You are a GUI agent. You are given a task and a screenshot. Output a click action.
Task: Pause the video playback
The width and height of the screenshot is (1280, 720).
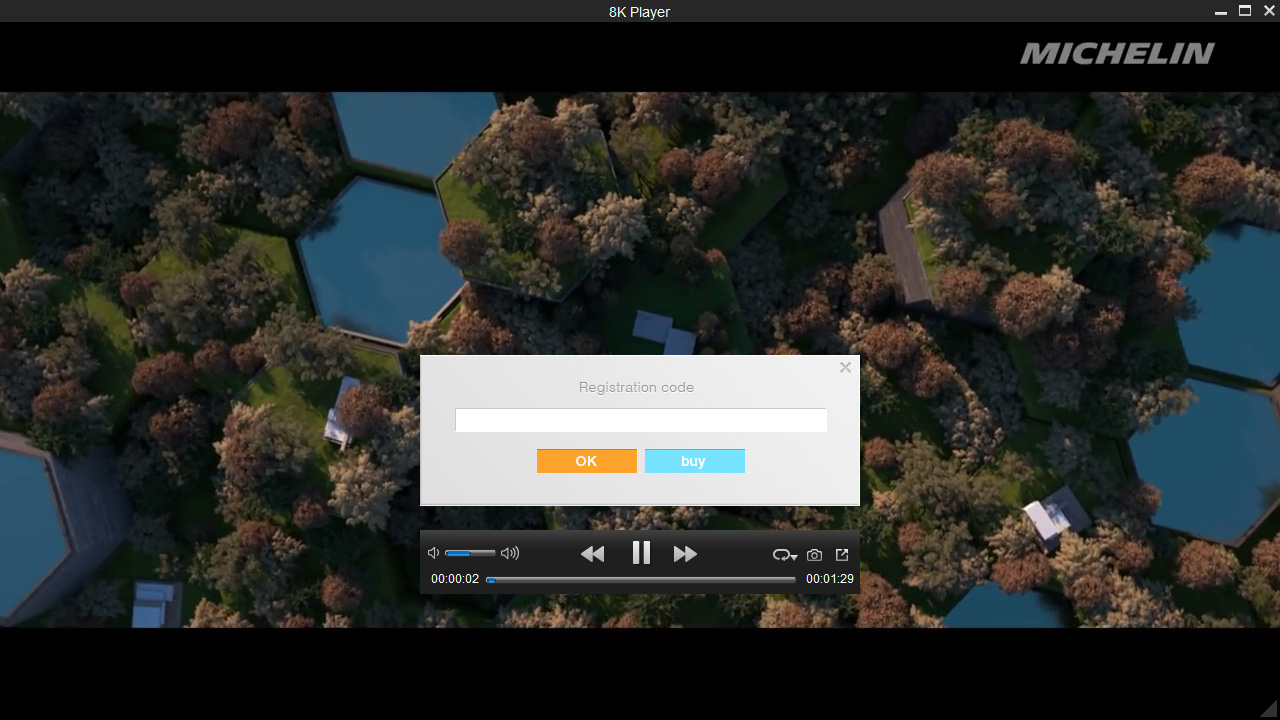641,553
